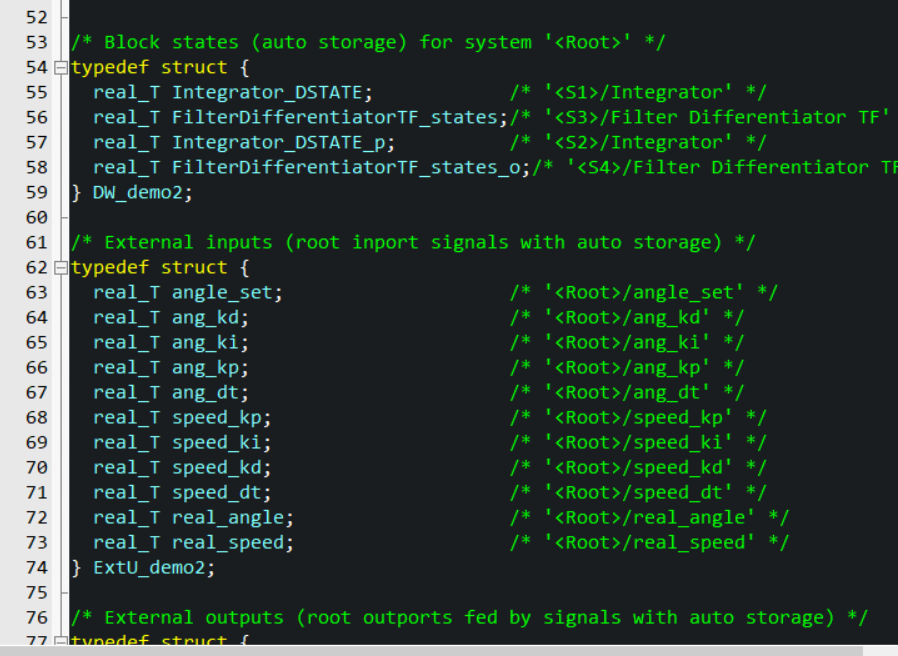Click the real_angle member name
Viewport: 898px width, 656px height.
232,517
